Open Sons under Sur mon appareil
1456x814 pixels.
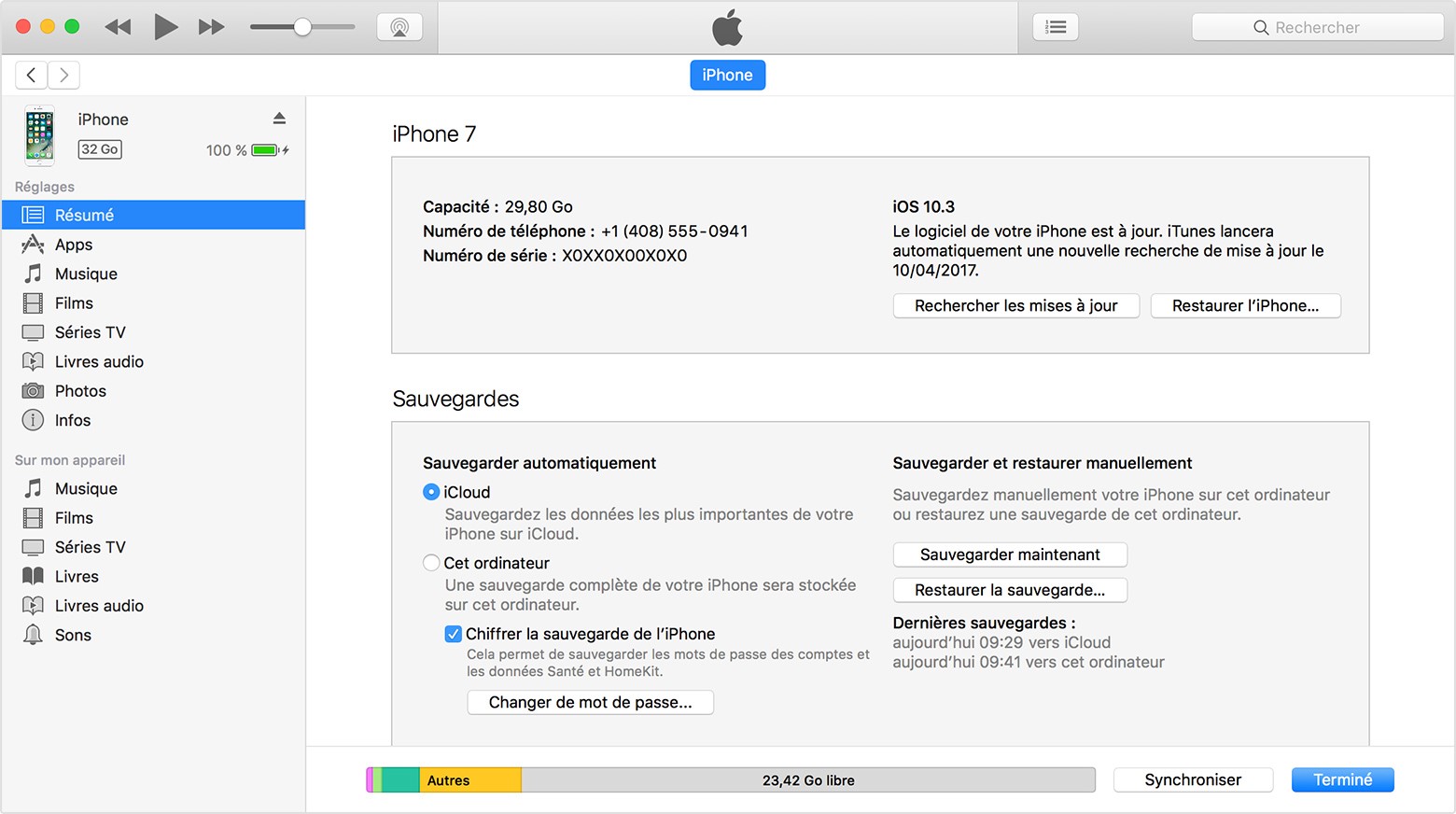pos(73,635)
